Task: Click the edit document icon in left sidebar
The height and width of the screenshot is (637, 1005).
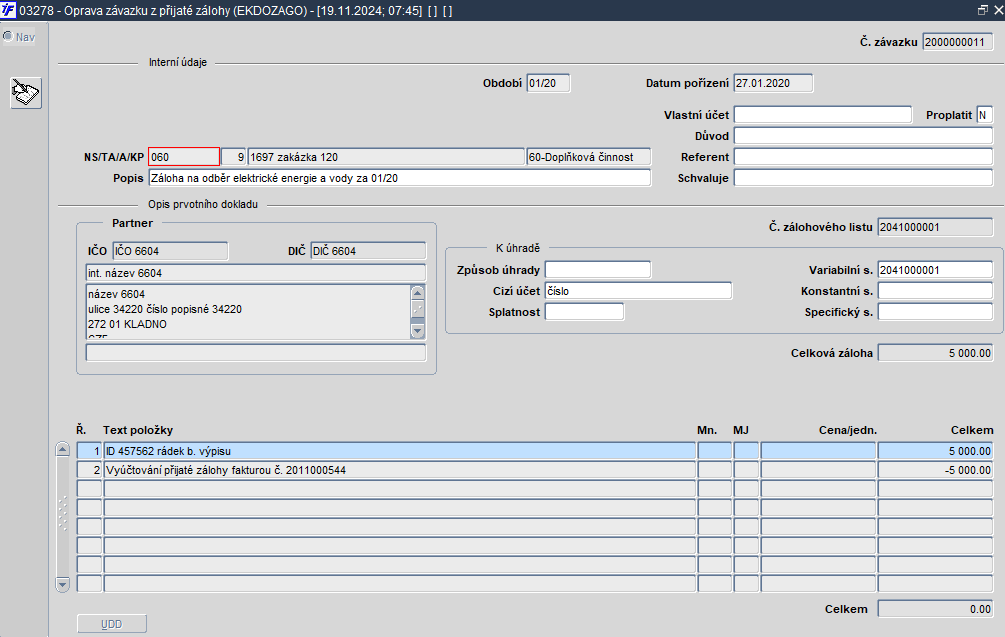Action: pos(26,93)
